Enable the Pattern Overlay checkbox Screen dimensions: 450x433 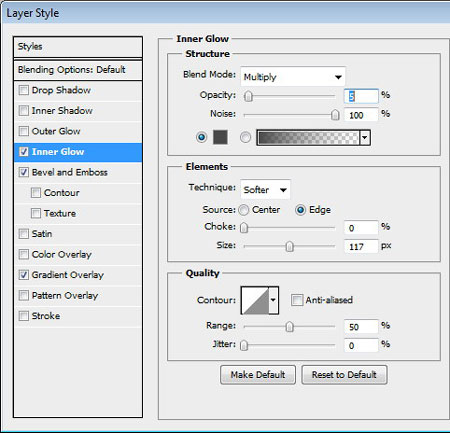tap(23, 296)
